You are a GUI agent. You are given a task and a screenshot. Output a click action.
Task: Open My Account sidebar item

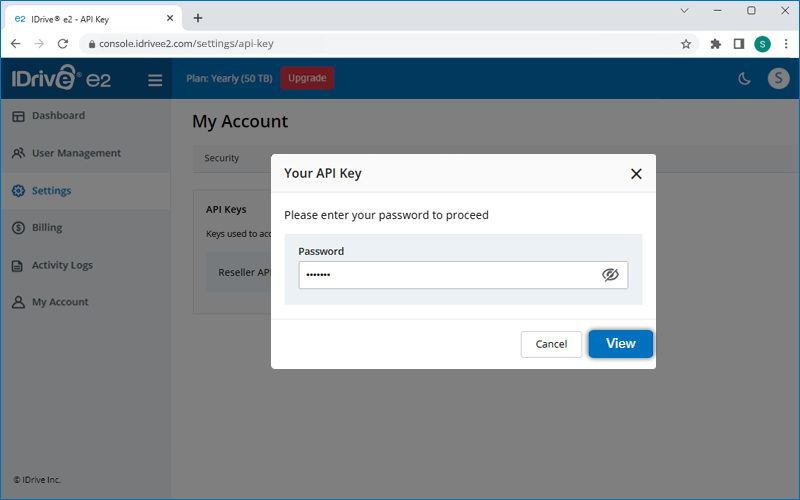[60, 302]
